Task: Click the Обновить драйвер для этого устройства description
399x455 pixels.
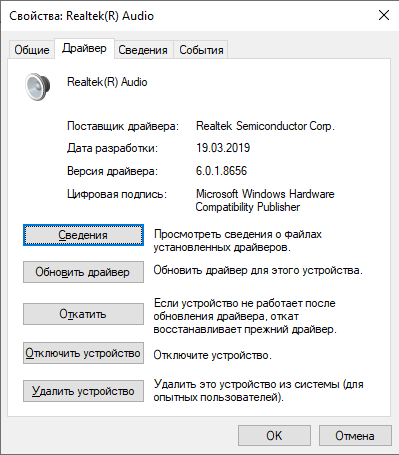Action: [x=258, y=270]
